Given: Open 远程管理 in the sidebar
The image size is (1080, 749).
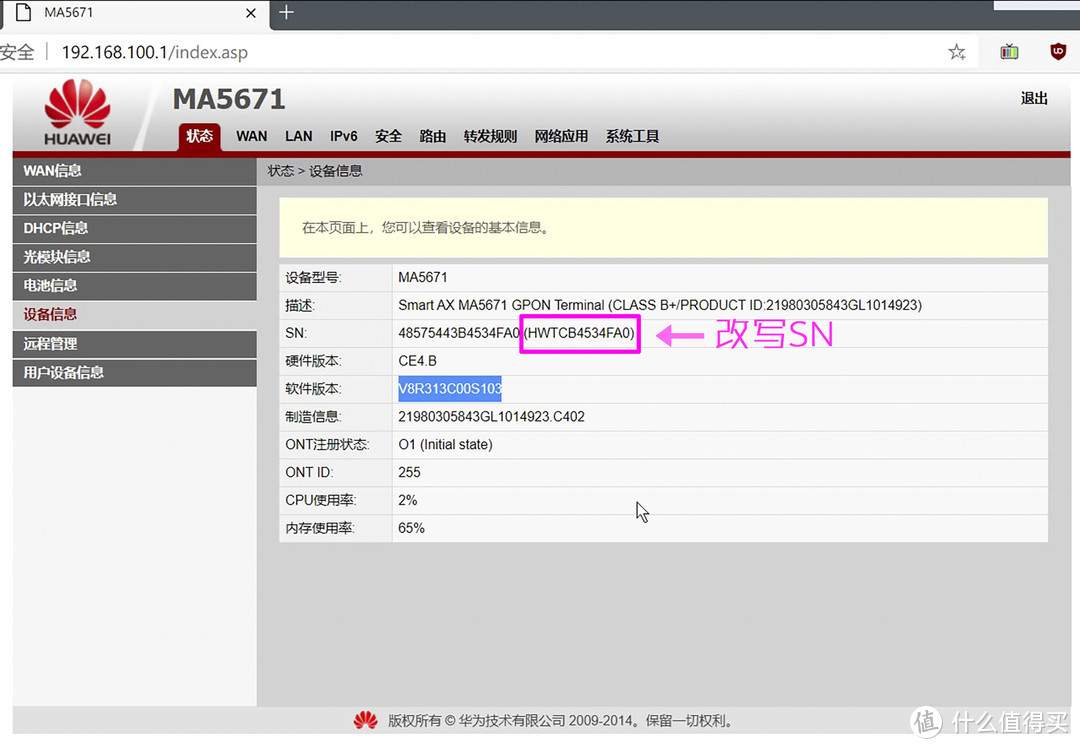Looking at the screenshot, I should 134,344.
